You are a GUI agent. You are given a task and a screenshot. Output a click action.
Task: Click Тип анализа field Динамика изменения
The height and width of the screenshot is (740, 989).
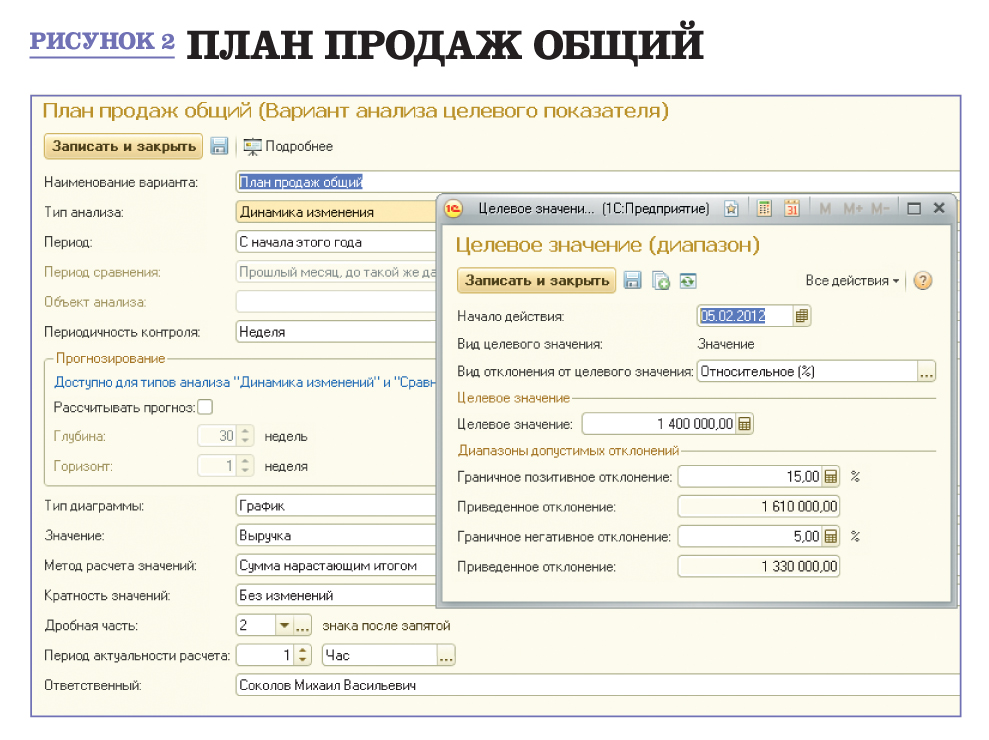tap(337, 212)
